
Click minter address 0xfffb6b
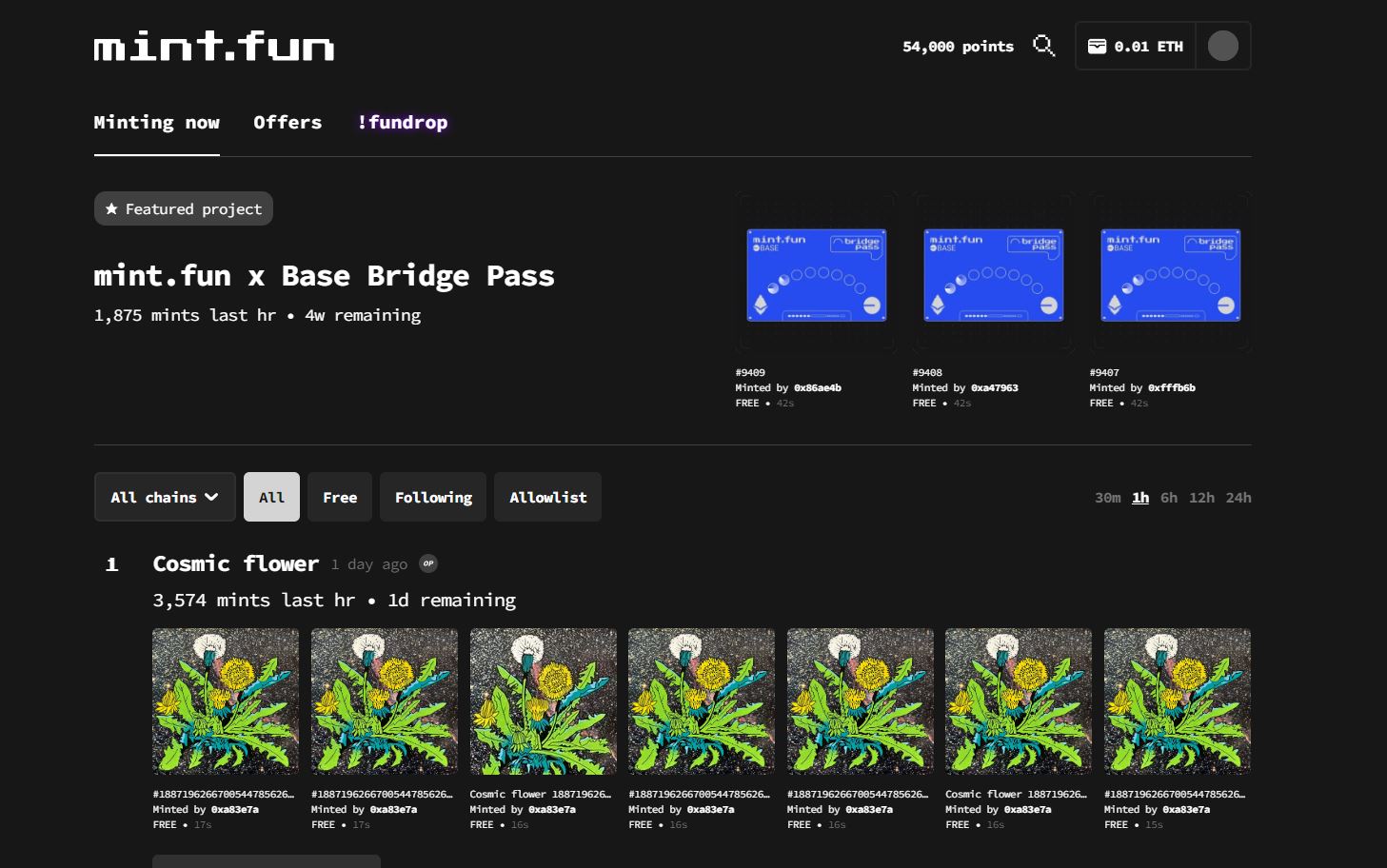click(x=1172, y=387)
